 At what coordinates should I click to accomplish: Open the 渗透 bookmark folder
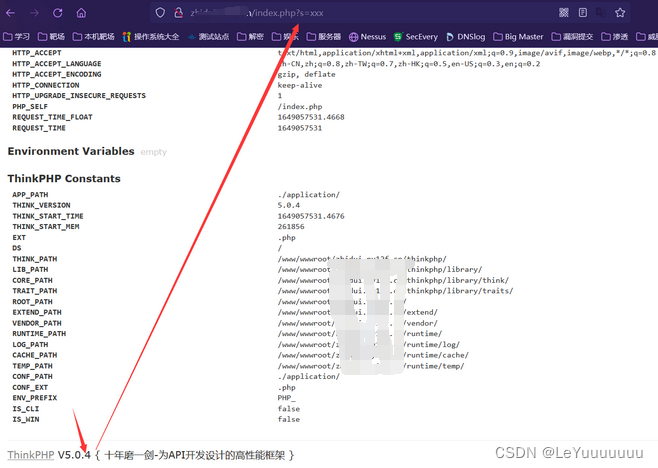pyautogui.click(x=615, y=37)
